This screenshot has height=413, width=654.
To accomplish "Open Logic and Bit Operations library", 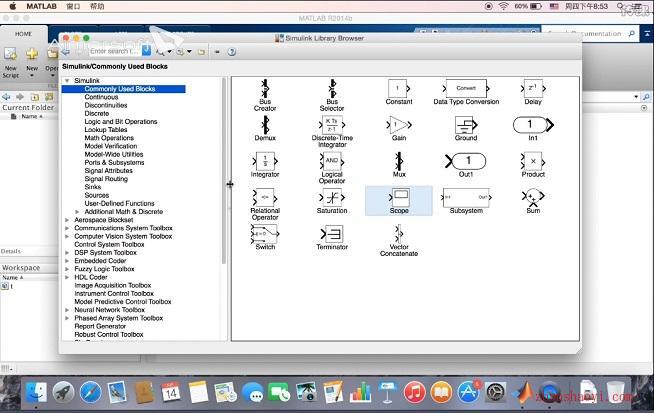I will point(121,121).
